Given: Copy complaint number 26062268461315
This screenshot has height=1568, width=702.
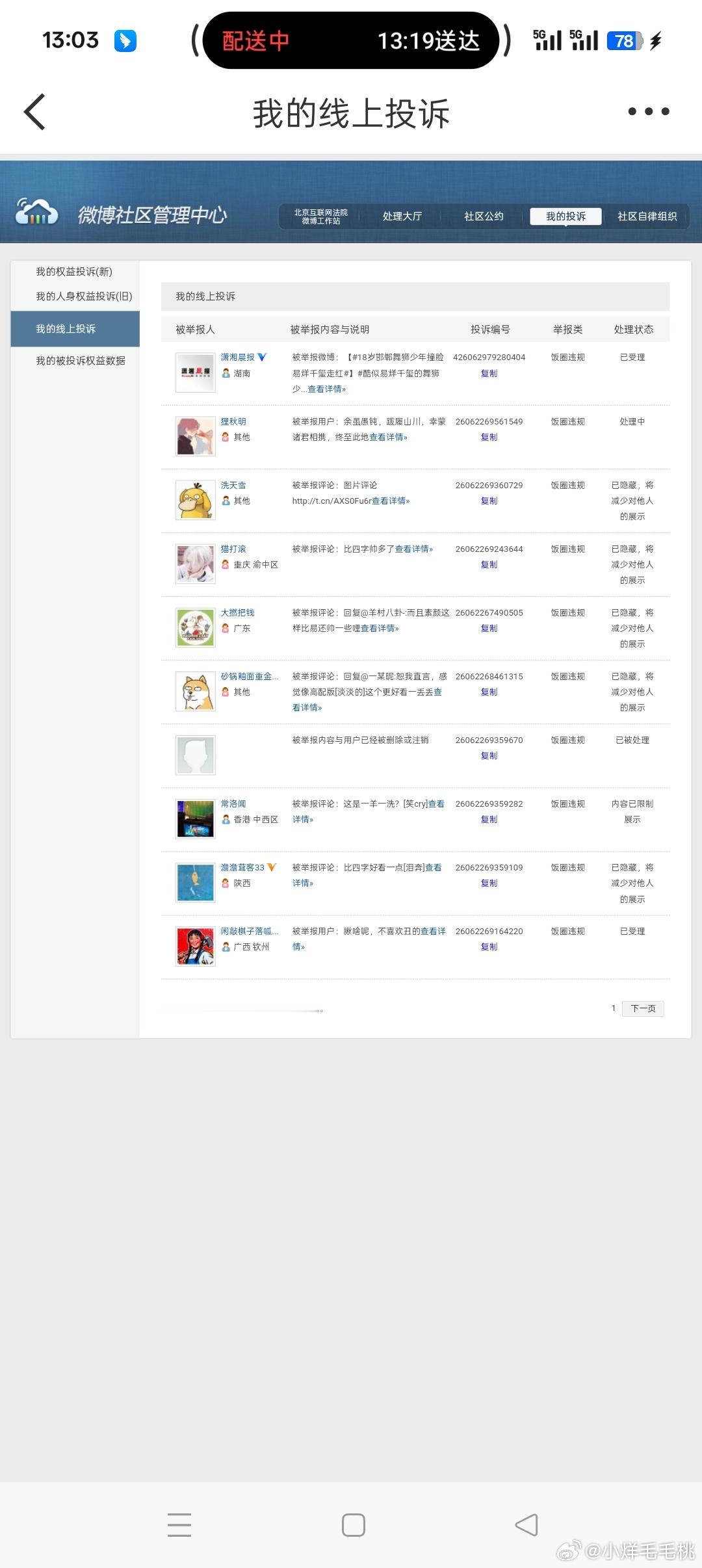Looking at the screenshot, I should pos(489,692).
